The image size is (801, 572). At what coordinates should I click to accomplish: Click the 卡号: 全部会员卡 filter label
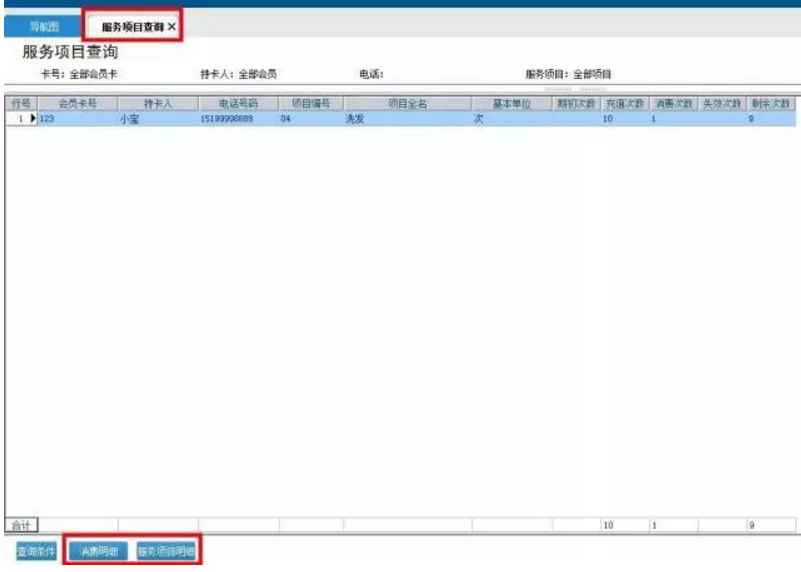tap(79, 74)
